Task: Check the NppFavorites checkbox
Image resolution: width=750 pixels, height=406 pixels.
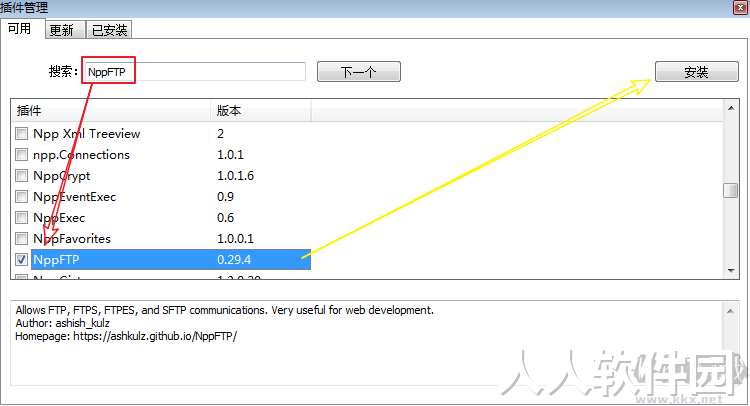Action: [x=21, y=238]
